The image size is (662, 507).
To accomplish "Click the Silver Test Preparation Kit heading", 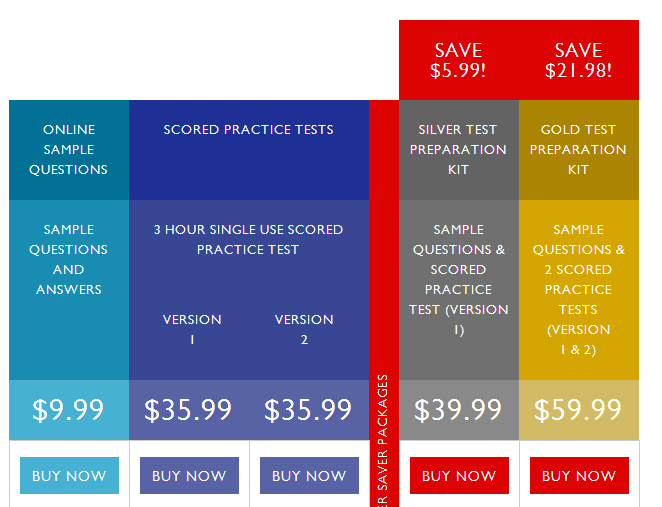I will pos(459,149).
